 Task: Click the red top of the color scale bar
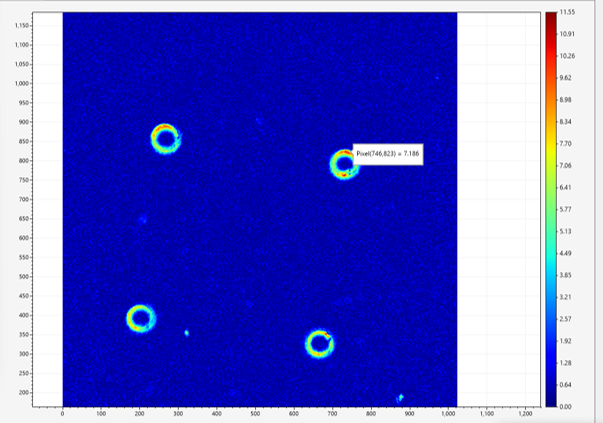point(549,20)
